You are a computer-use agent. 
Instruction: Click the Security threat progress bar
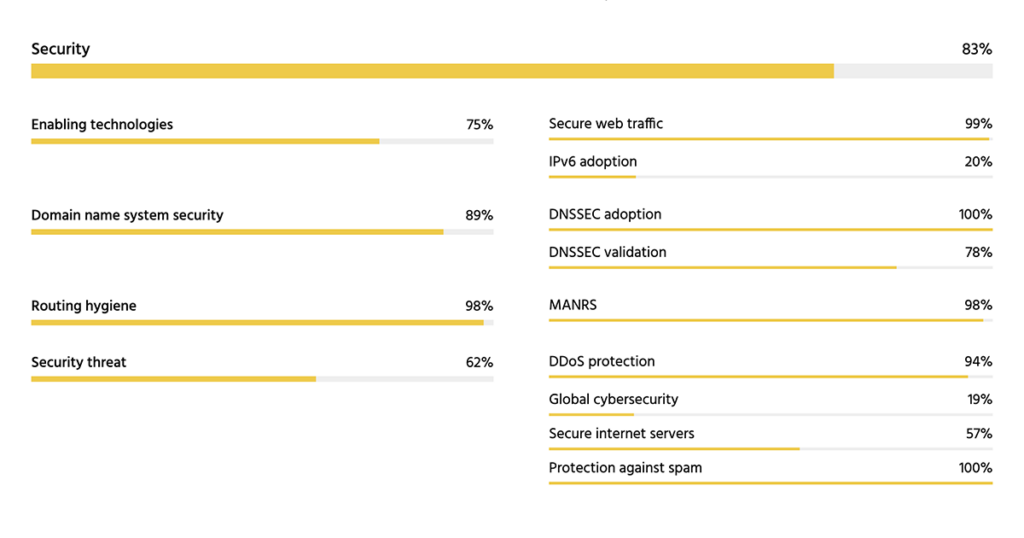262,379
